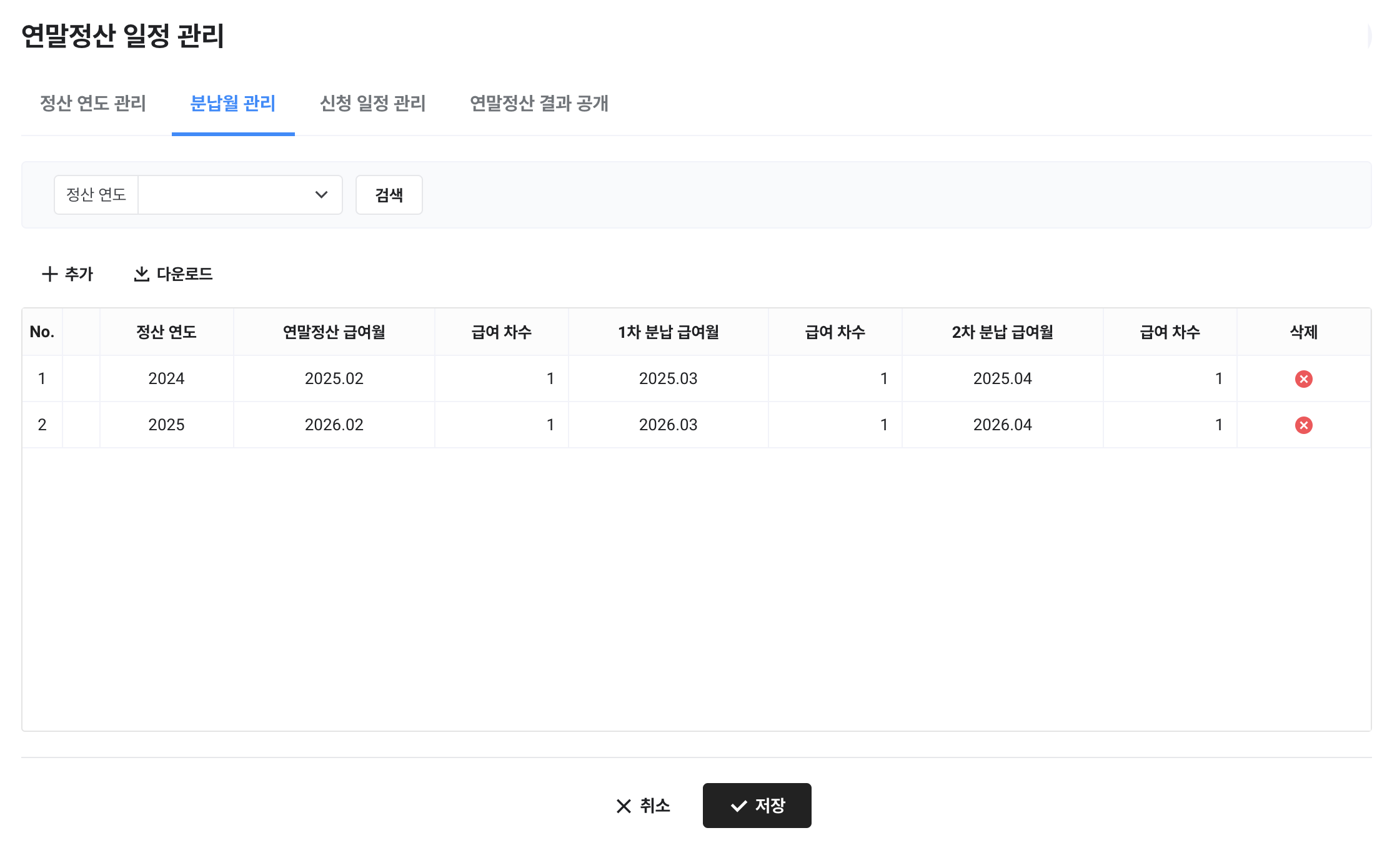Screen dimensions: 1397x868
Task: Click the checkmark on 저장 button
Action: tap(738, 806)
